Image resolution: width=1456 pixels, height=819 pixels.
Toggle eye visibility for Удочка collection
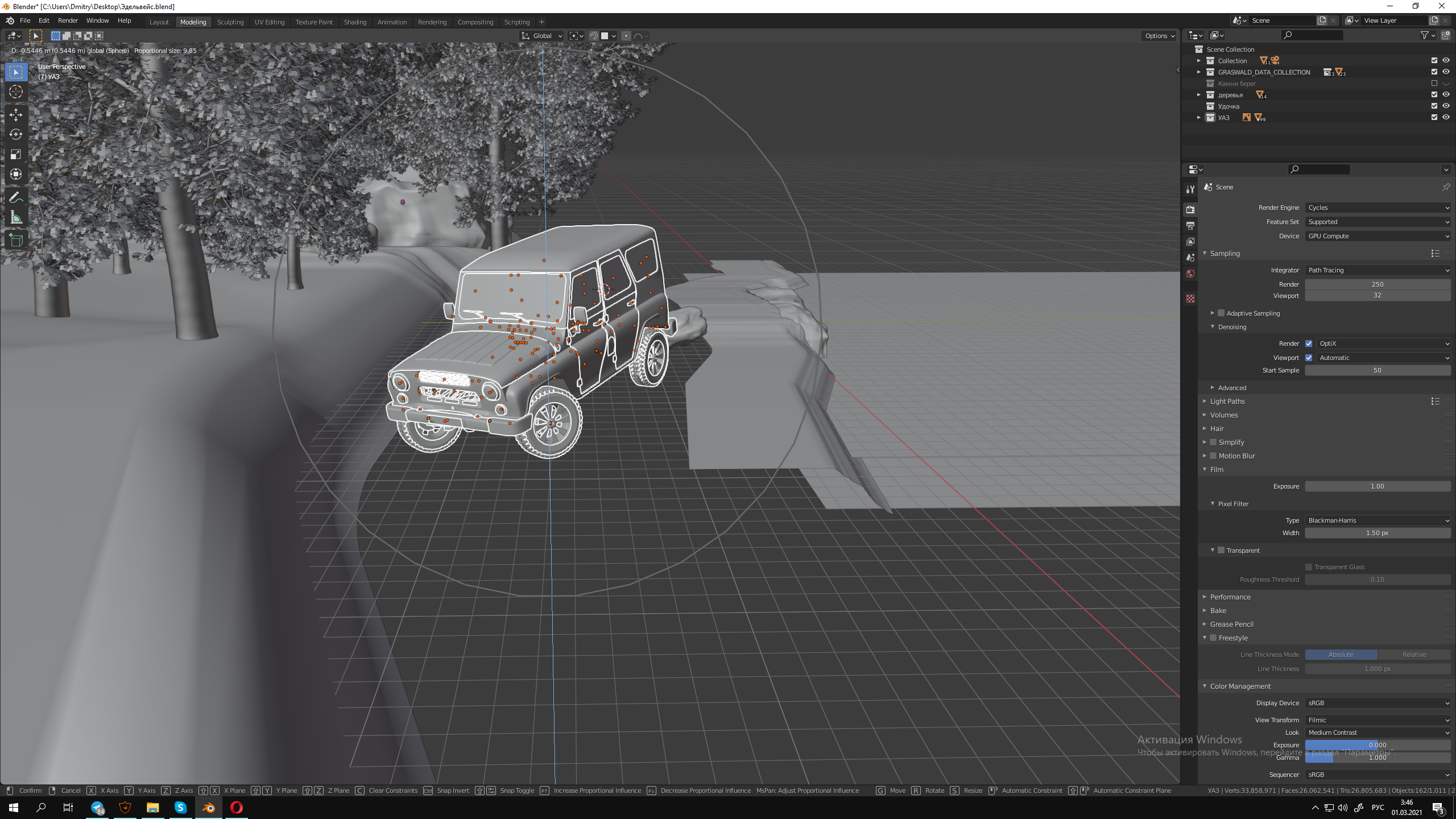(x=1446, y=106)
